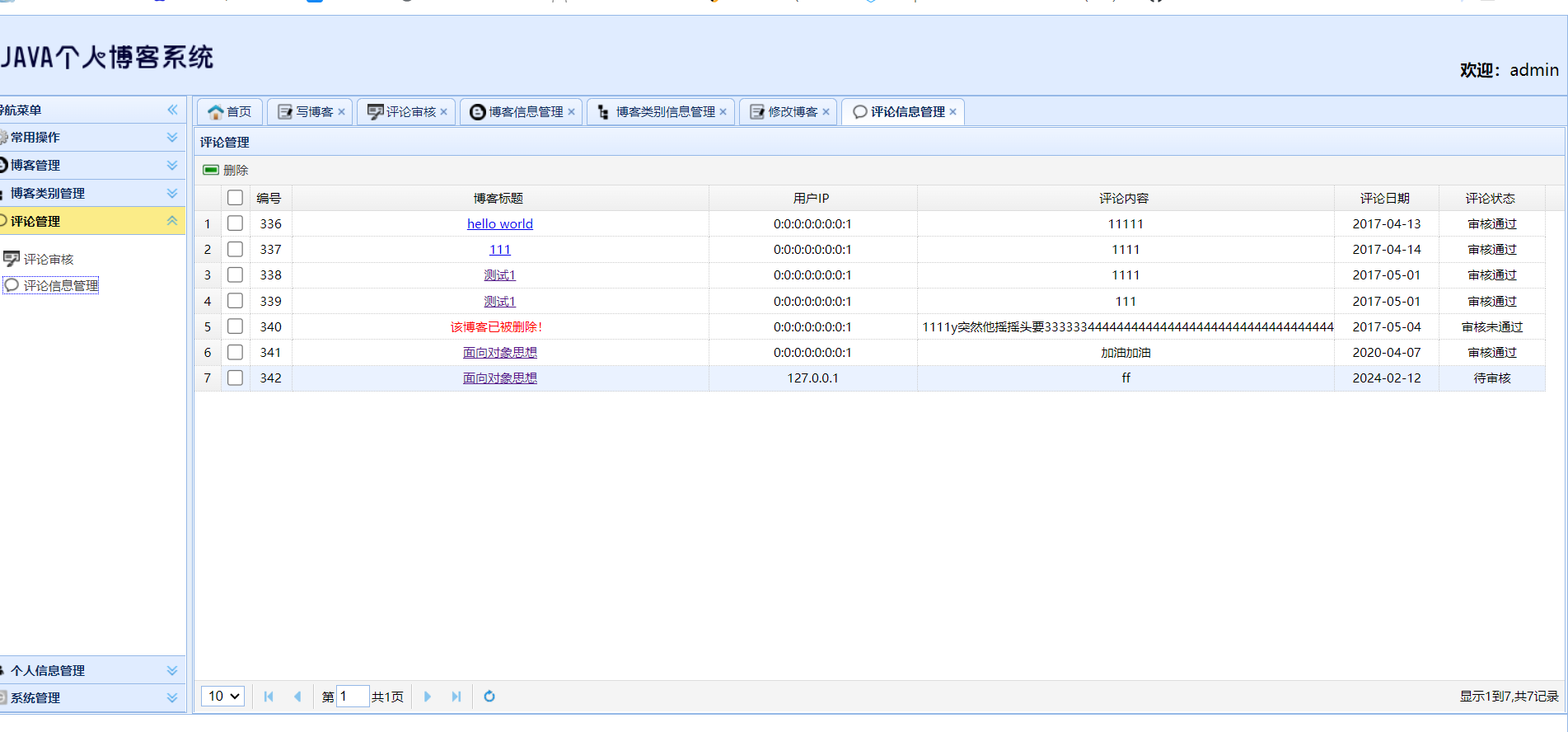Click the 评论审核 tab icon
The width and height of the screenshot is (1568, 732).
pos(375,112)
